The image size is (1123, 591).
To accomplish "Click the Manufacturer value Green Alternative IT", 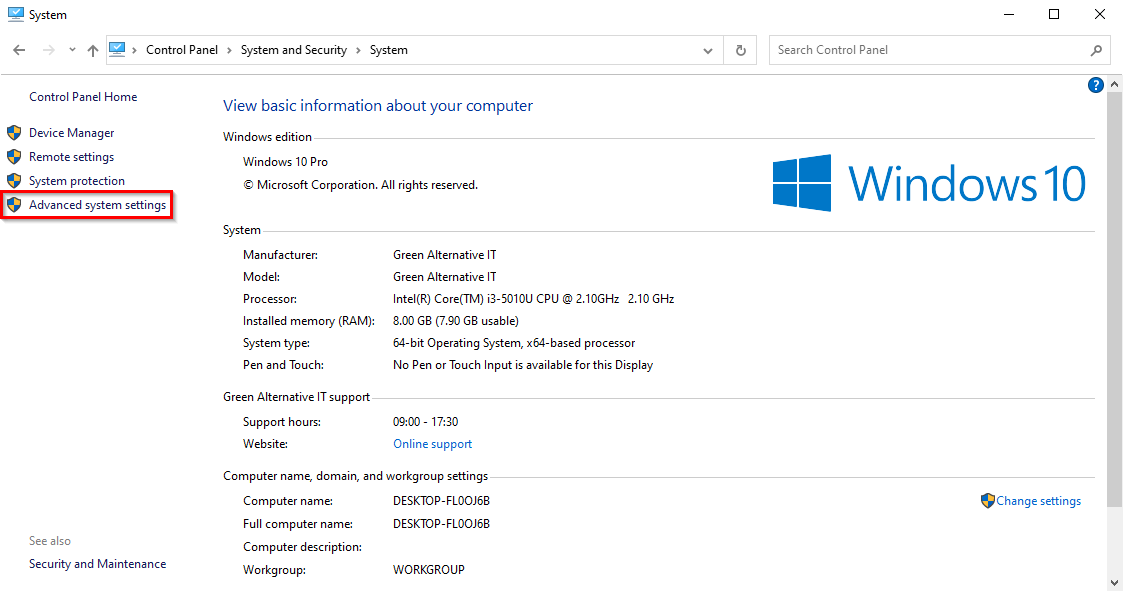I will pos(444,255).
